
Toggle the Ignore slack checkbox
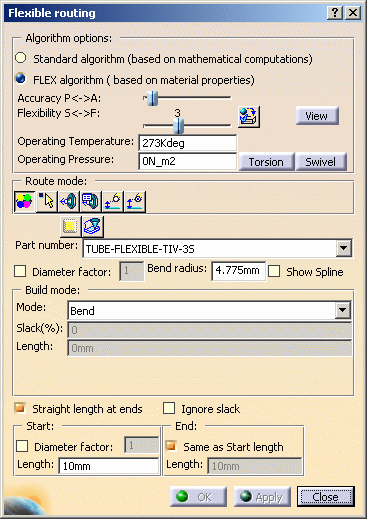pos(169,408)
